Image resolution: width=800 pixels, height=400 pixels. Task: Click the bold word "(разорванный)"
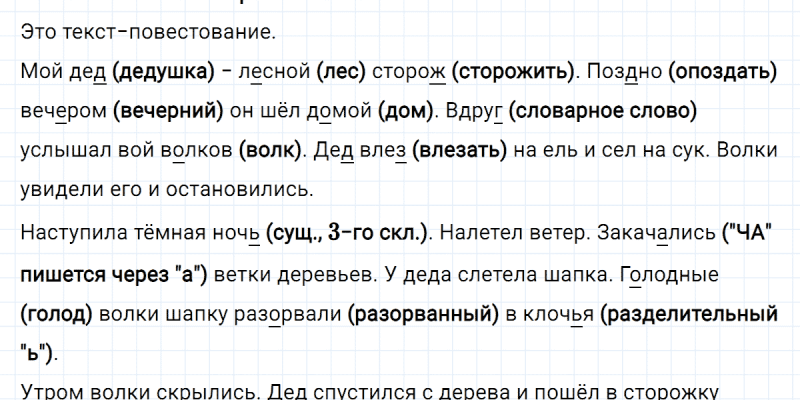[x=424, y=312]
